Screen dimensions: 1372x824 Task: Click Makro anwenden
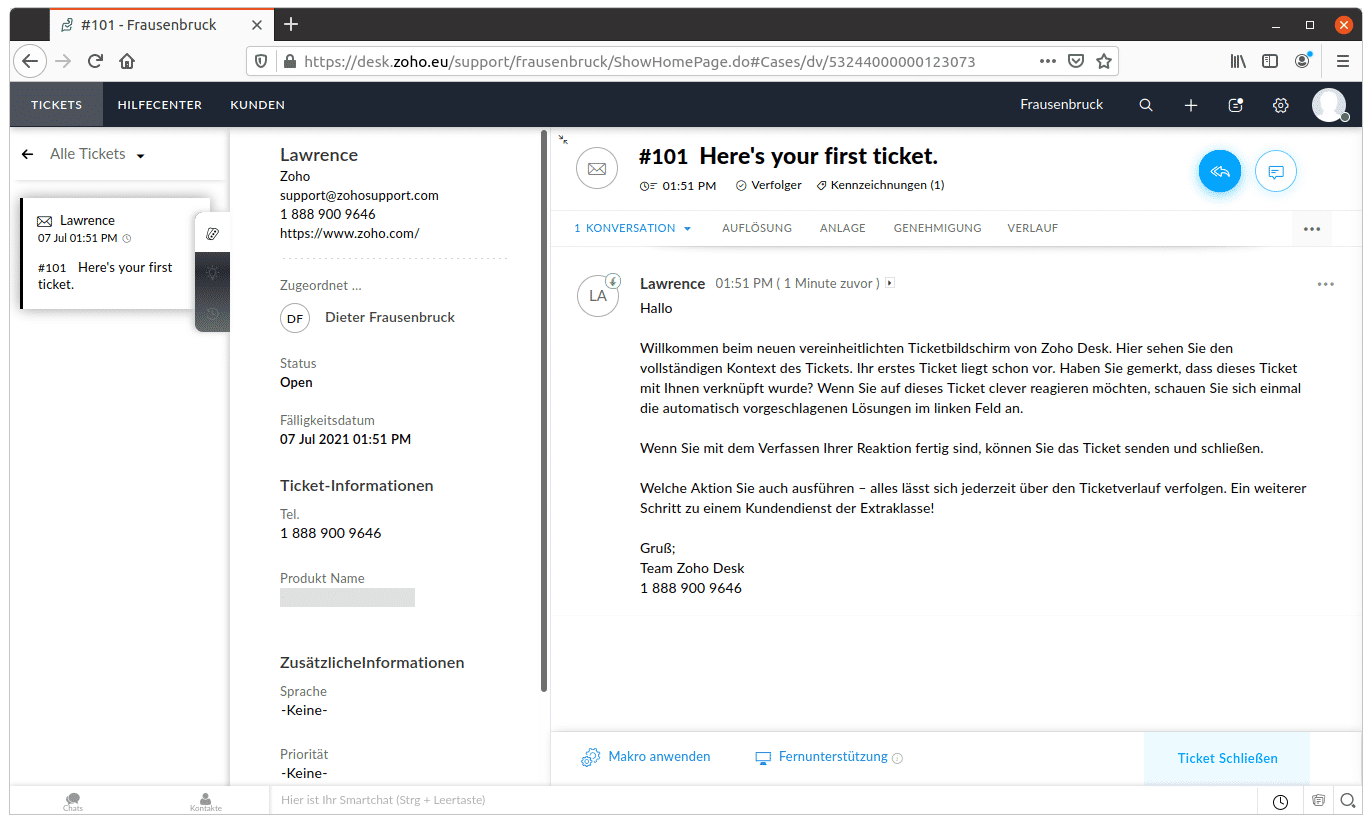(x=646, y=757)
